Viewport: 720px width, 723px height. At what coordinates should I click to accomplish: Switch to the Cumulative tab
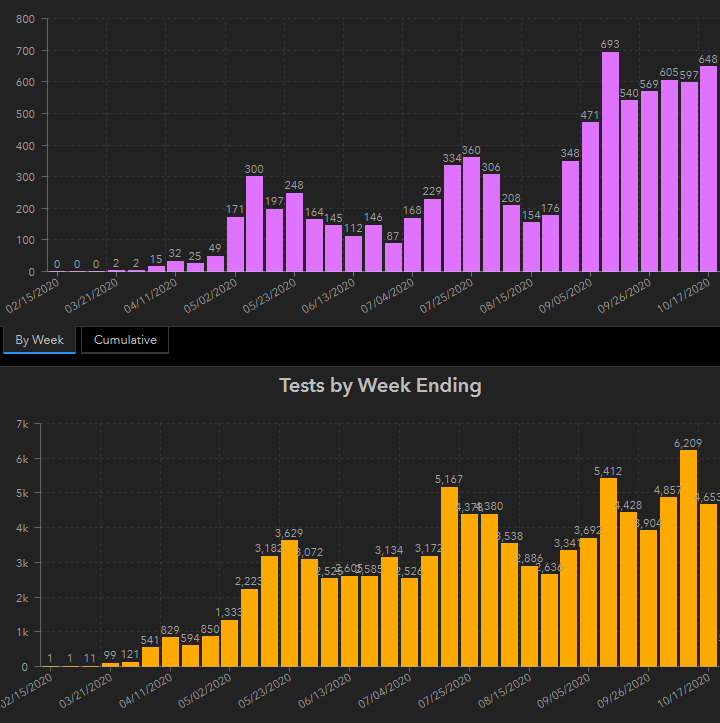125,340
